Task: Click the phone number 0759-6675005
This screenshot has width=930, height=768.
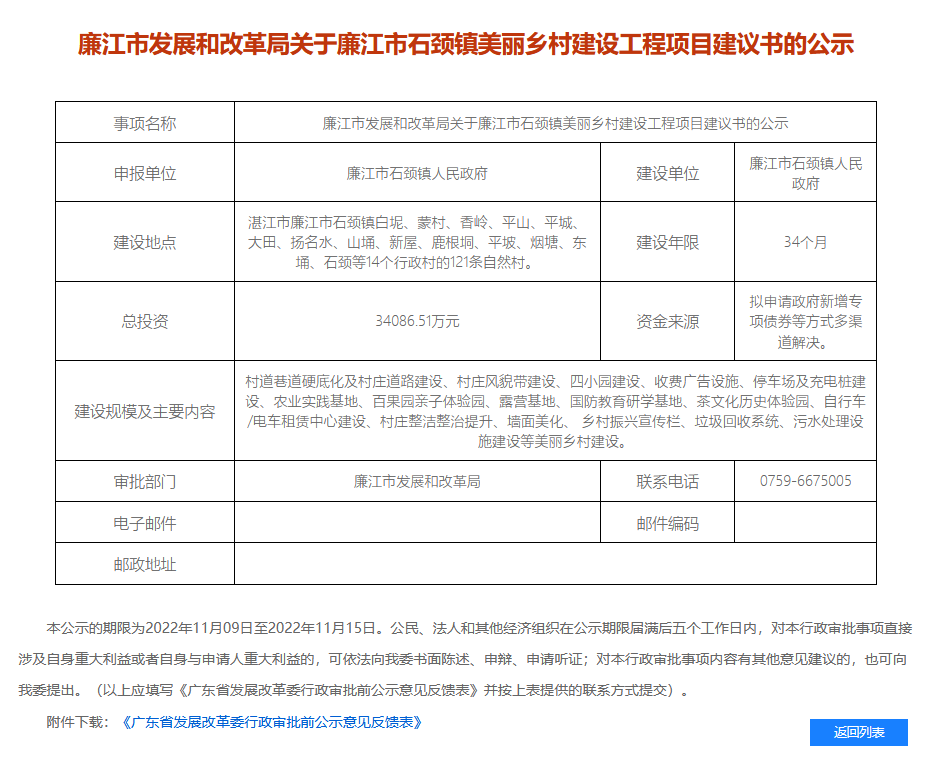Action: click(x=805, y=481)
